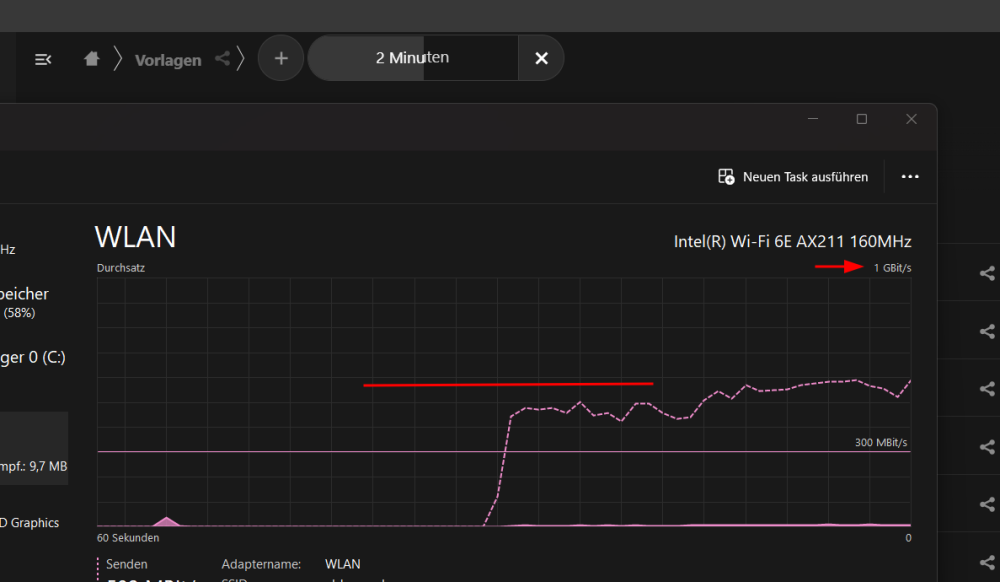This screenshot has height=582, width=1000.
Task: Select the highlighted network sidebar item 9,7 MB
Action: pyautogui.click(x=34, y=448)
